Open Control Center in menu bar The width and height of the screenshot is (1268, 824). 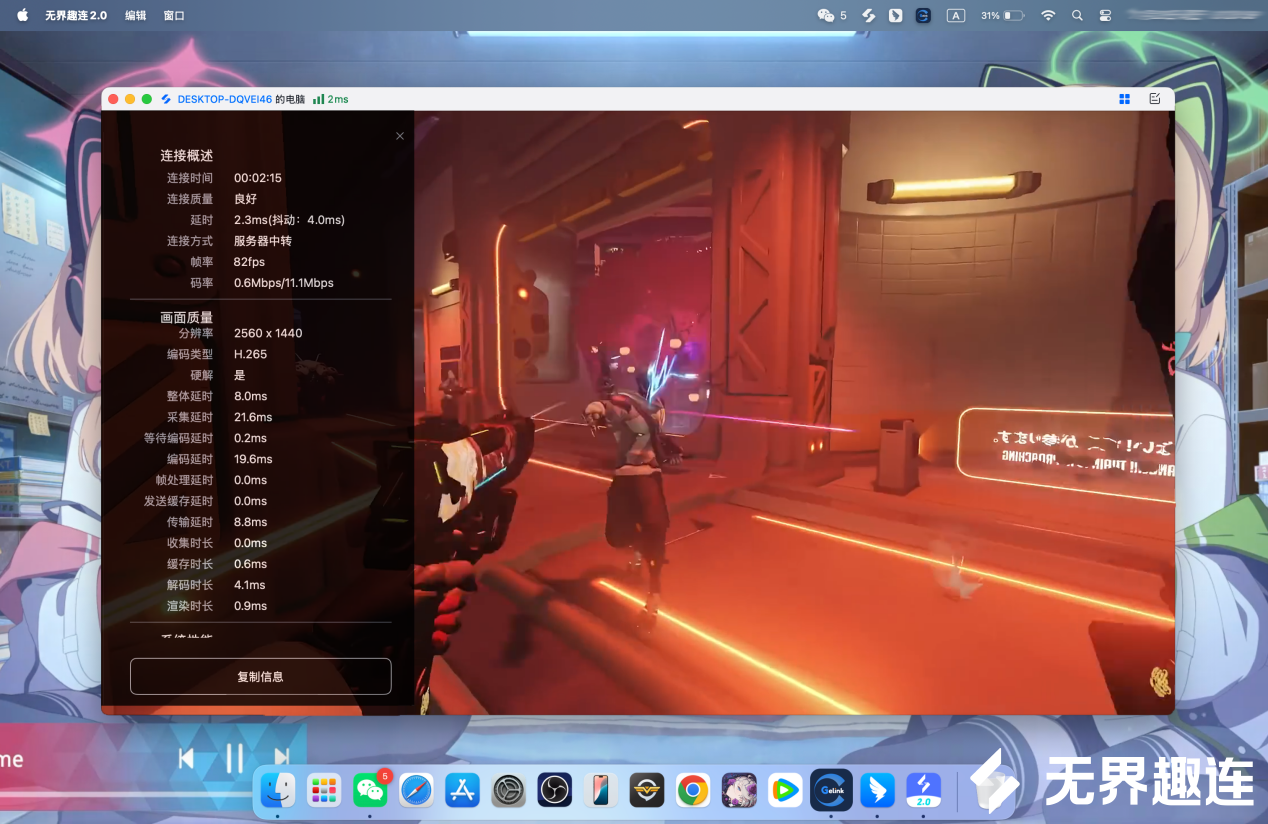pyautogui.click(x=1105, y=16)
